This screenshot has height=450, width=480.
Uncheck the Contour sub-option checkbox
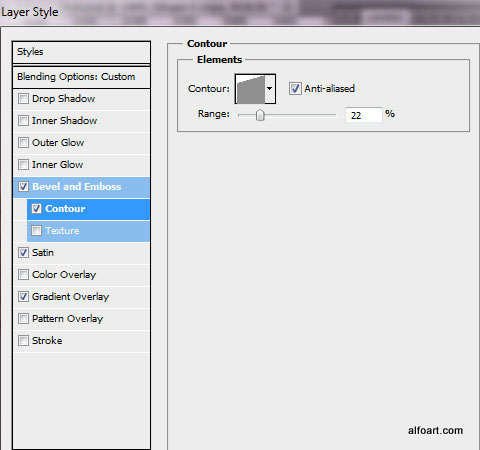pyautogui.click(x=36, y=209)
